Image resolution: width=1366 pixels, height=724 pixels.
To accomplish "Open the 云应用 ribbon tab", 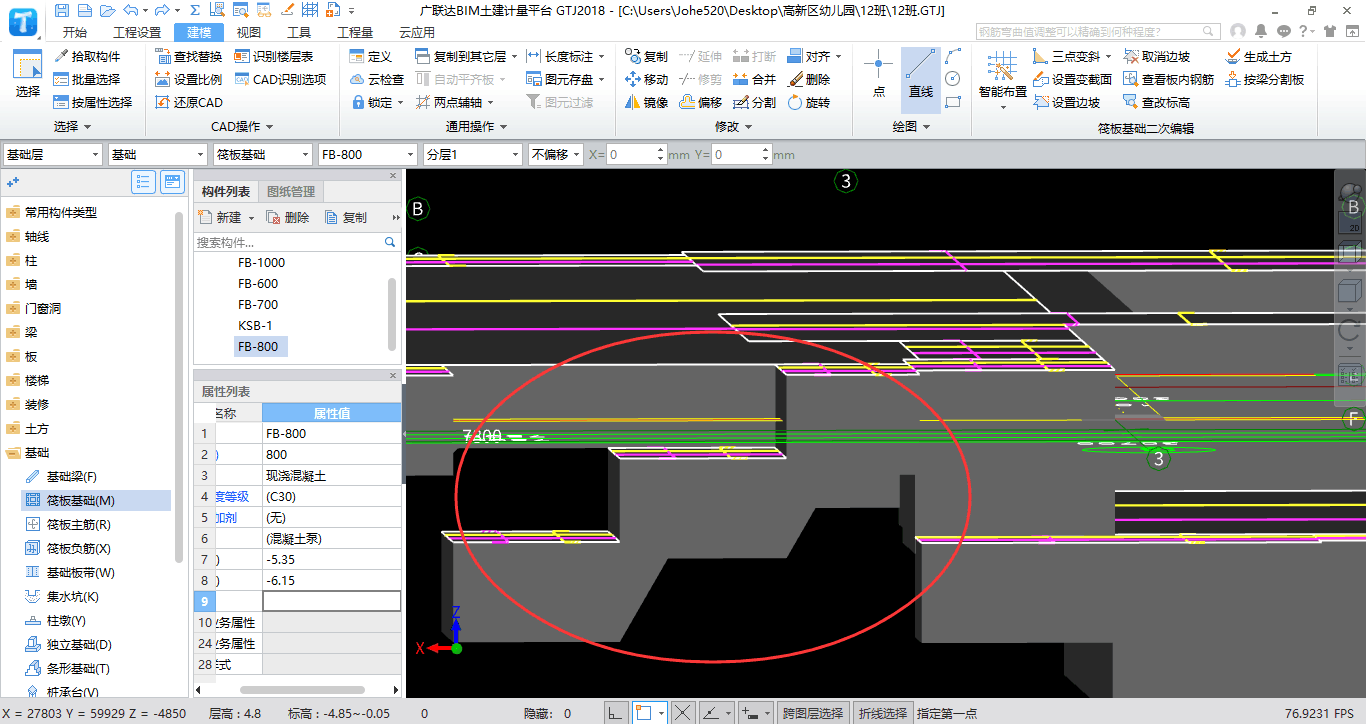I will click(416, 32).
